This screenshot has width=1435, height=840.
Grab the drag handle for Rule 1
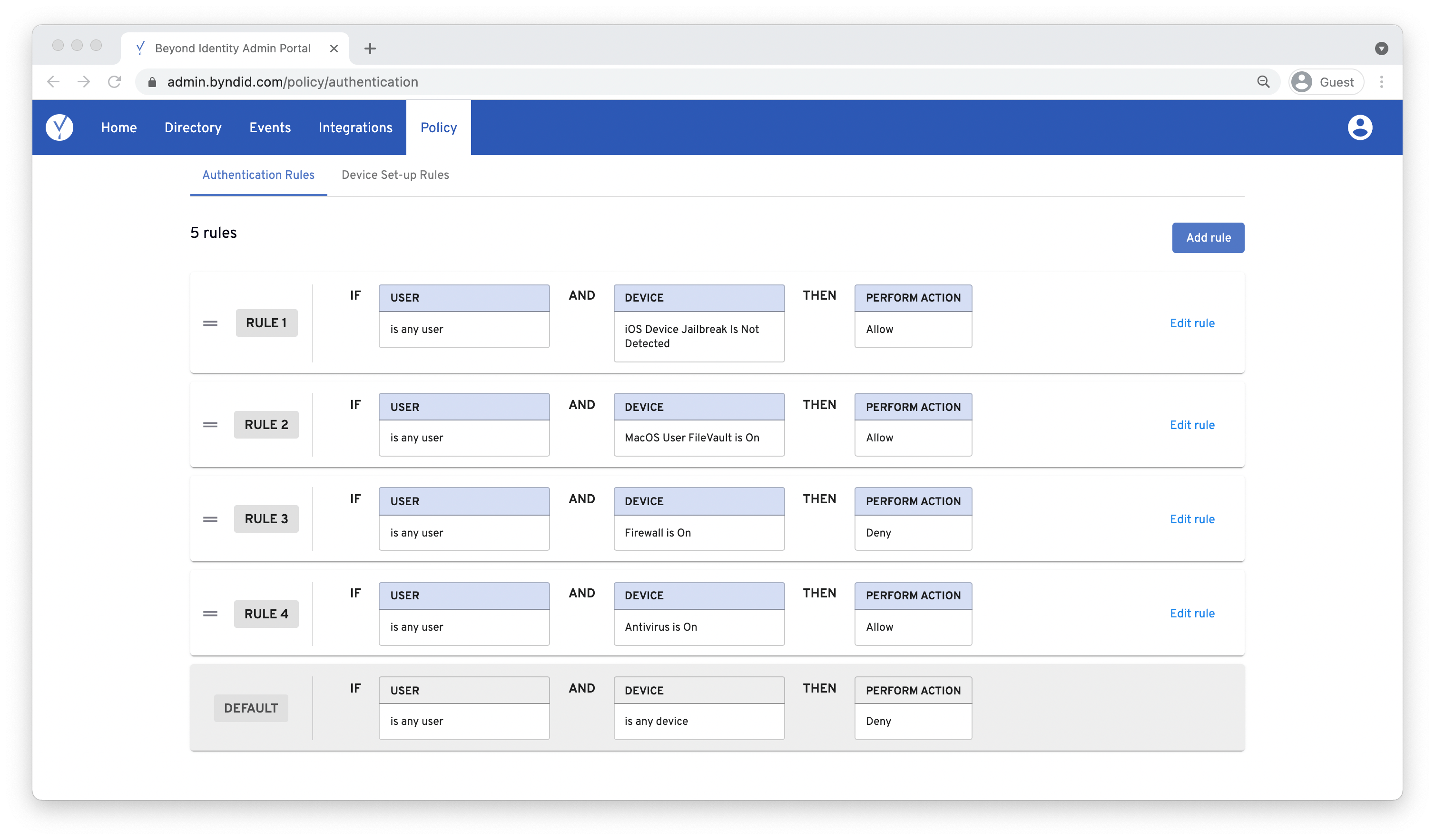pyautogui.click(x=210, y=323)
